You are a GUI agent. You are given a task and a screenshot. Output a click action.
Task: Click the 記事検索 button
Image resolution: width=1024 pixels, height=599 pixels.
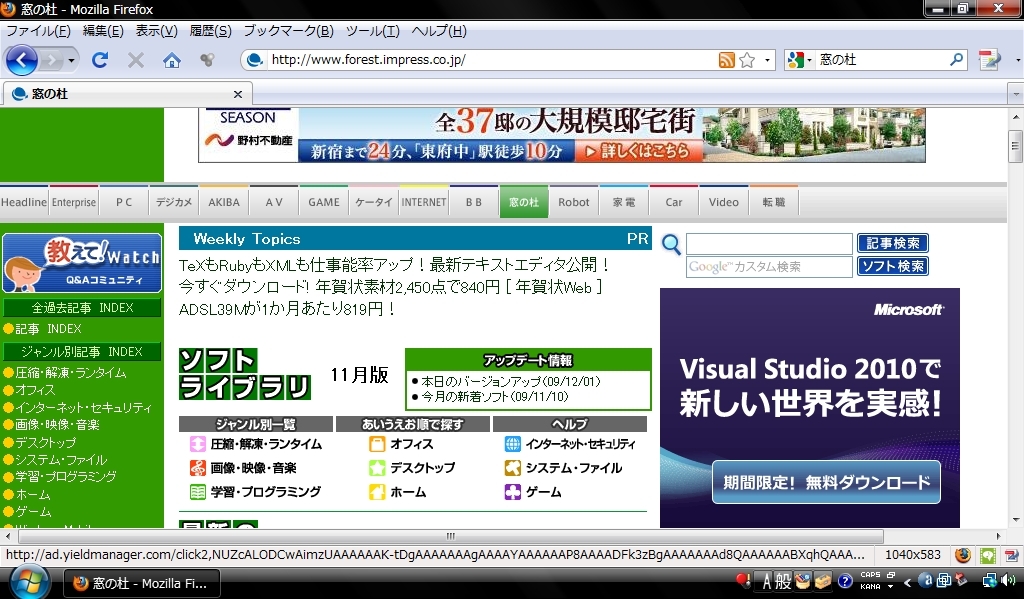coord(892,243)
